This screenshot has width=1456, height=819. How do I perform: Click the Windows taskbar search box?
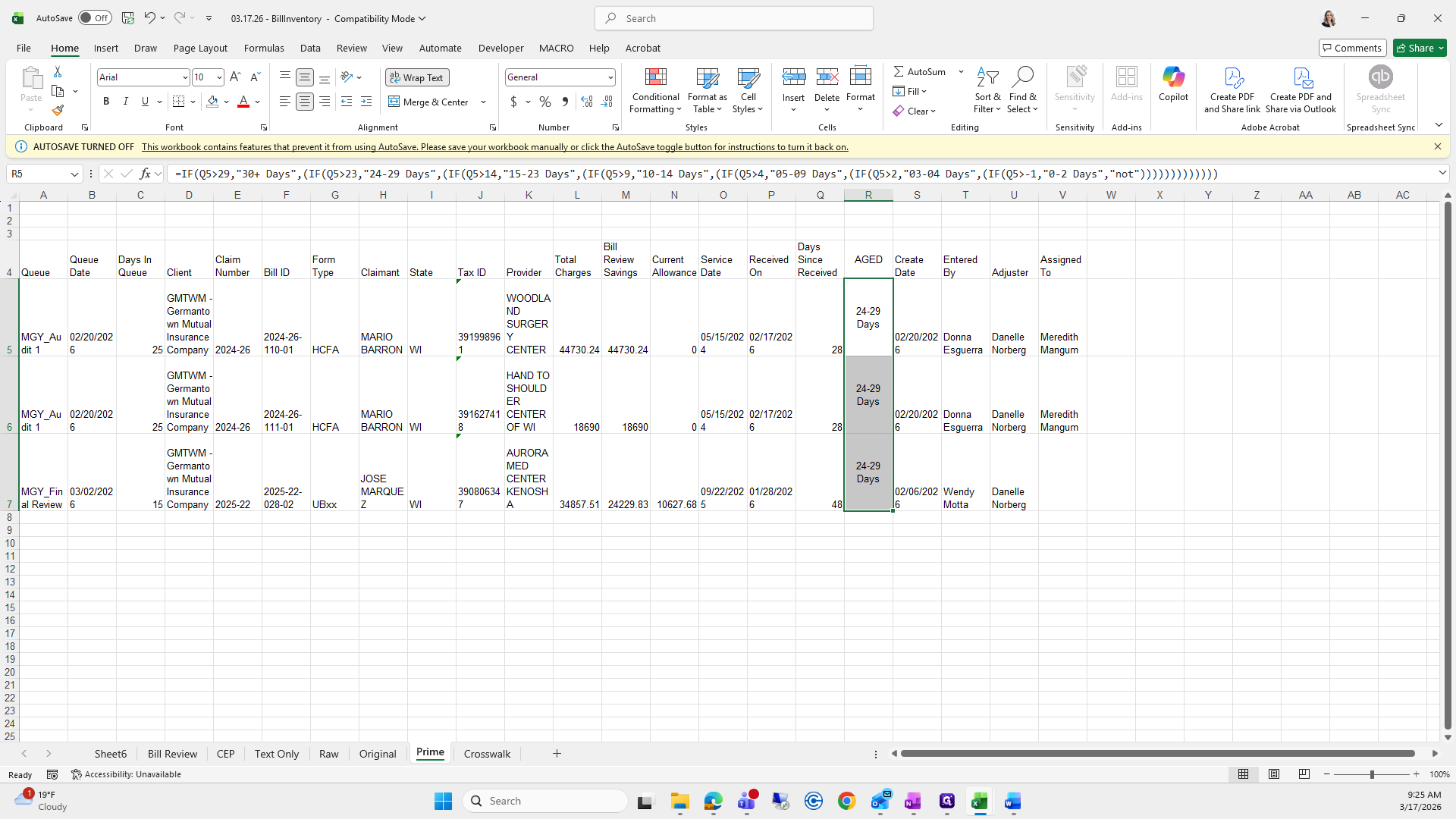546,801
